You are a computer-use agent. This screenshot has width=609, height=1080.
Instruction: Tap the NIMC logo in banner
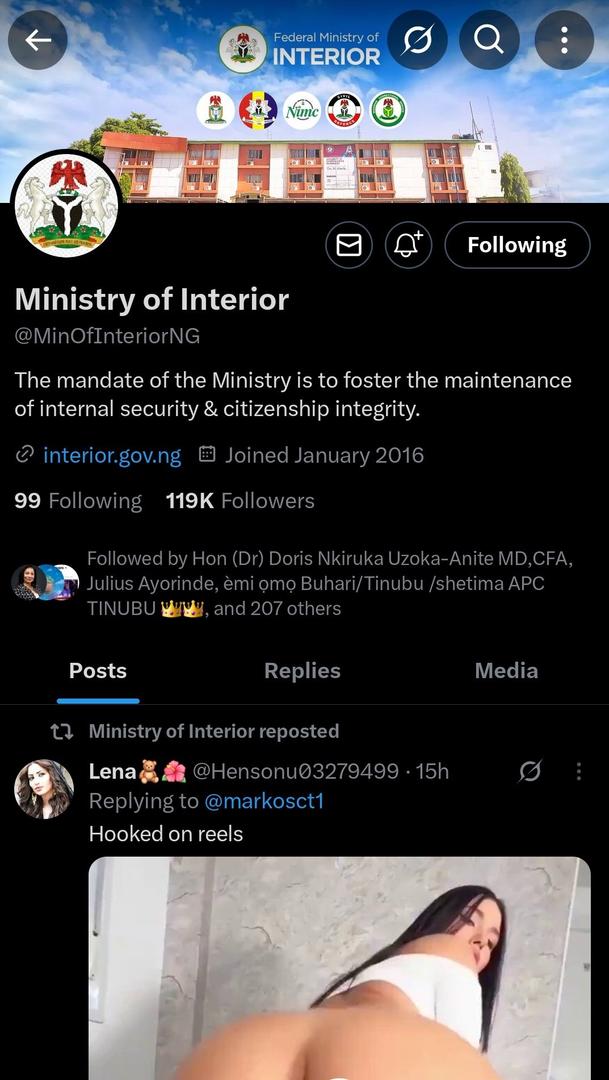[x=302, y=110]
